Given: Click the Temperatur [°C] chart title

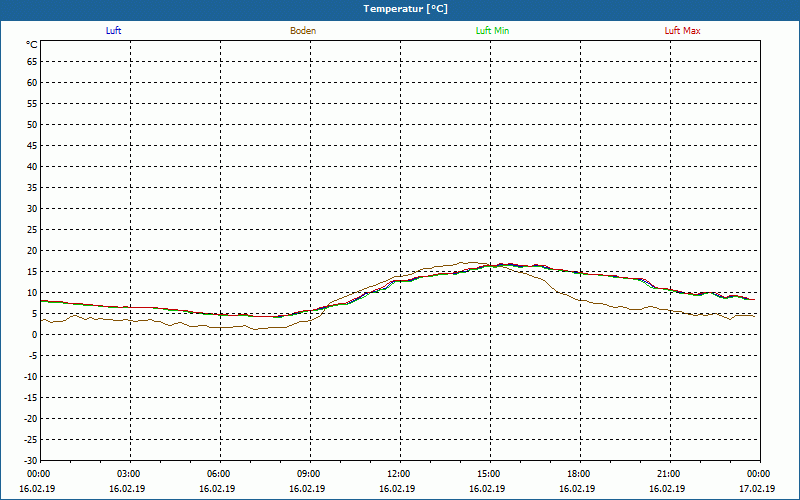Looking at the screenshot, I should click(x=406, y=9).
